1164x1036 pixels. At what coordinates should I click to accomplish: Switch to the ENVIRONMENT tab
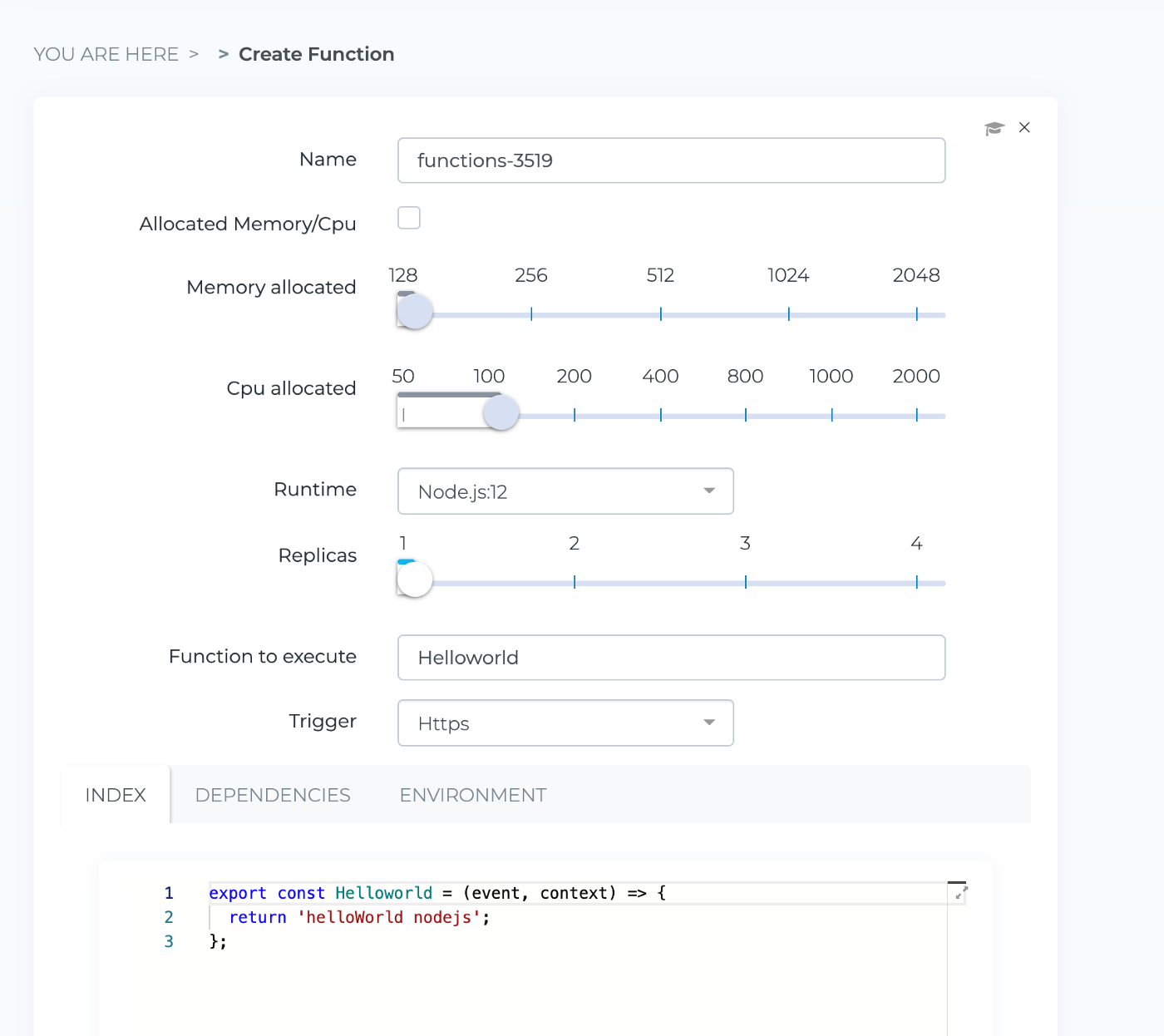tap(473, 795)
